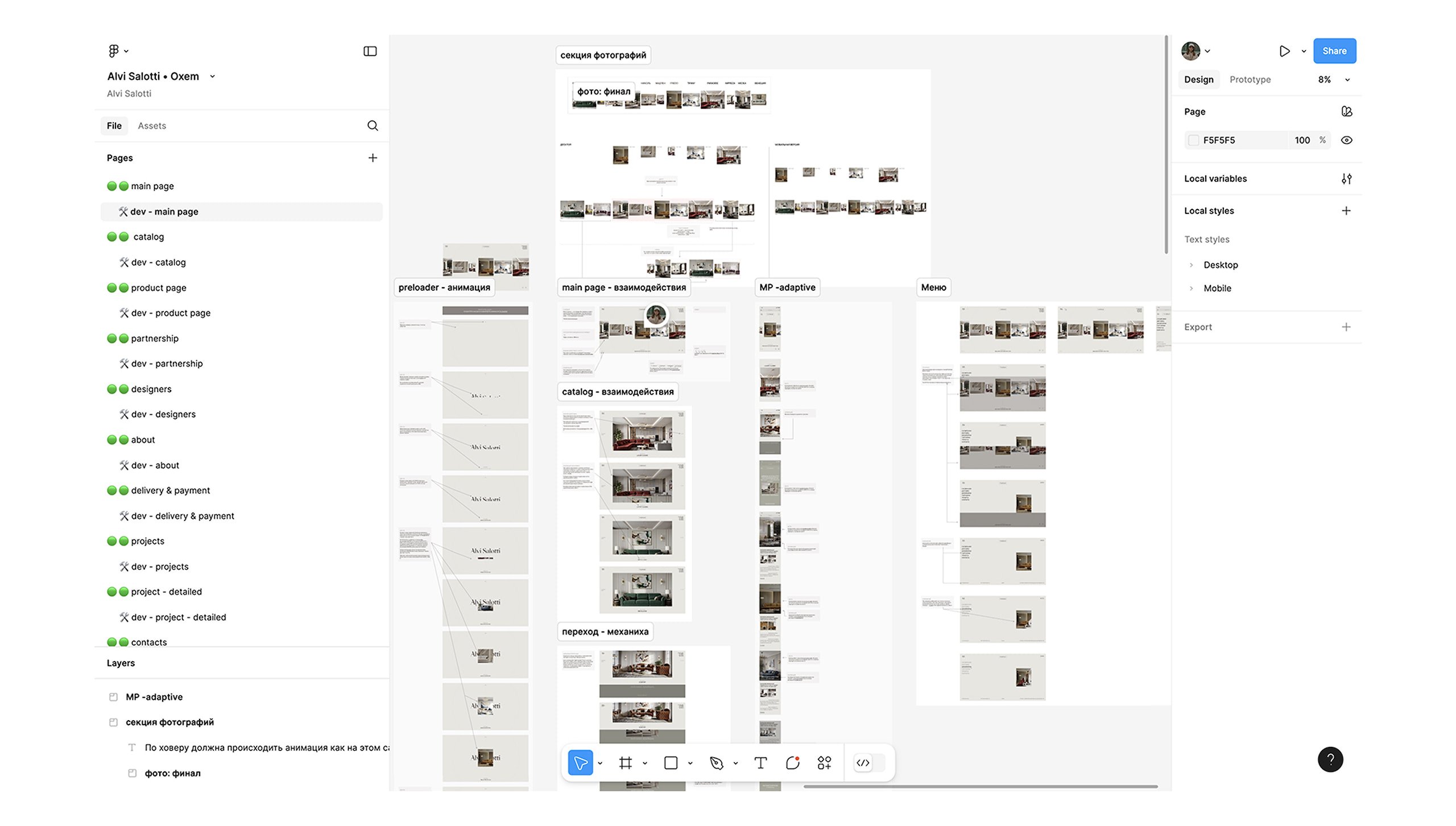Click the F5F5F5 page color swatch
This screenshot has height=826, width=1456.
pyautogui.click(x=1194, y=140)
